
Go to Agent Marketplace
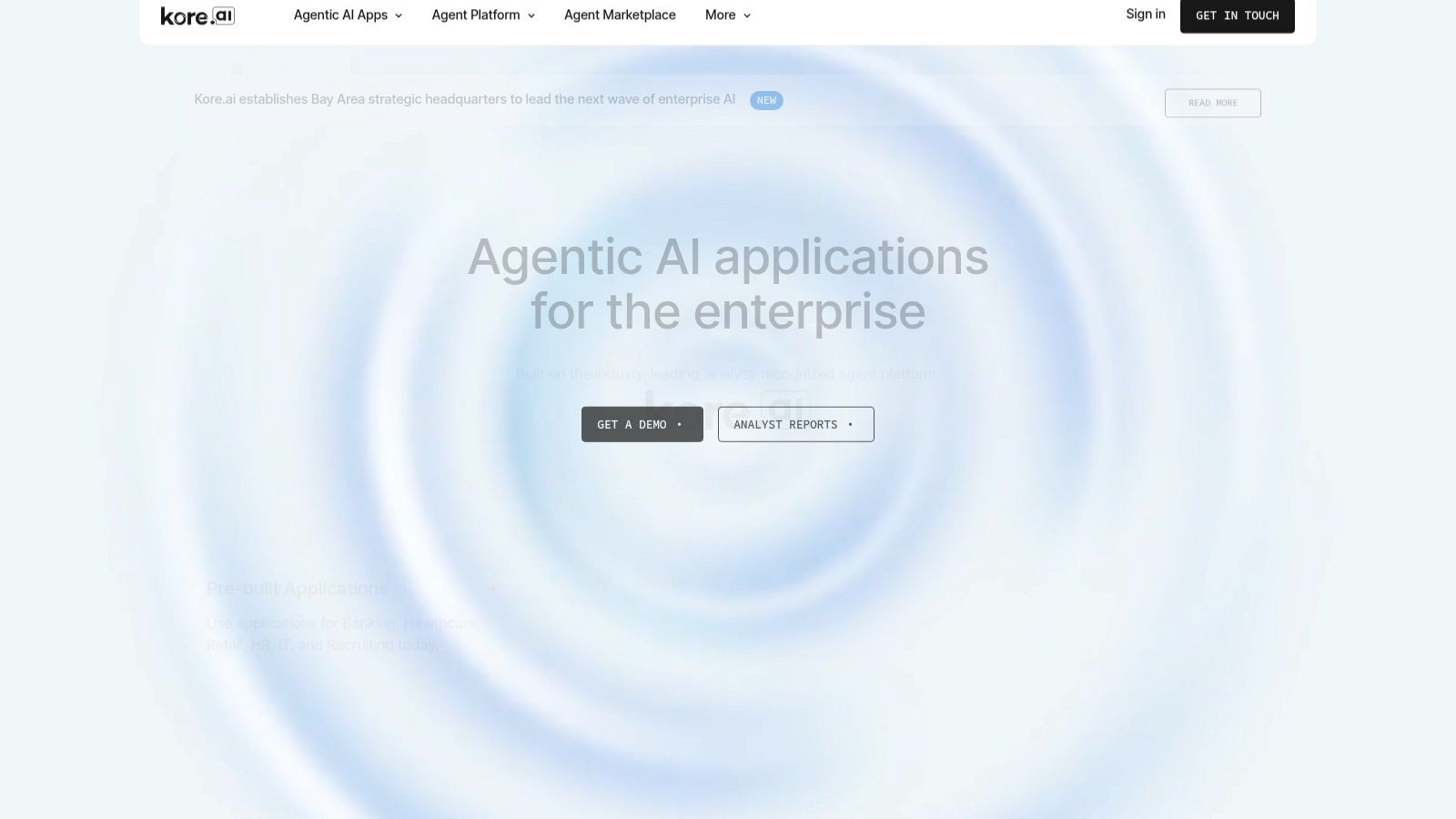click(x=620, y=15)
